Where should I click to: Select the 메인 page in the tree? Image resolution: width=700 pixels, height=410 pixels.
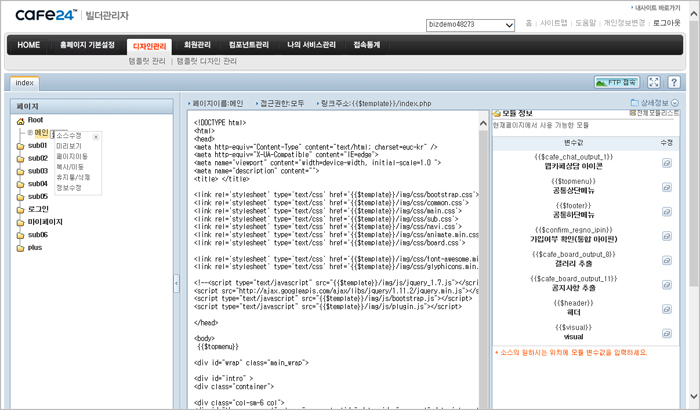click(41, 133)
